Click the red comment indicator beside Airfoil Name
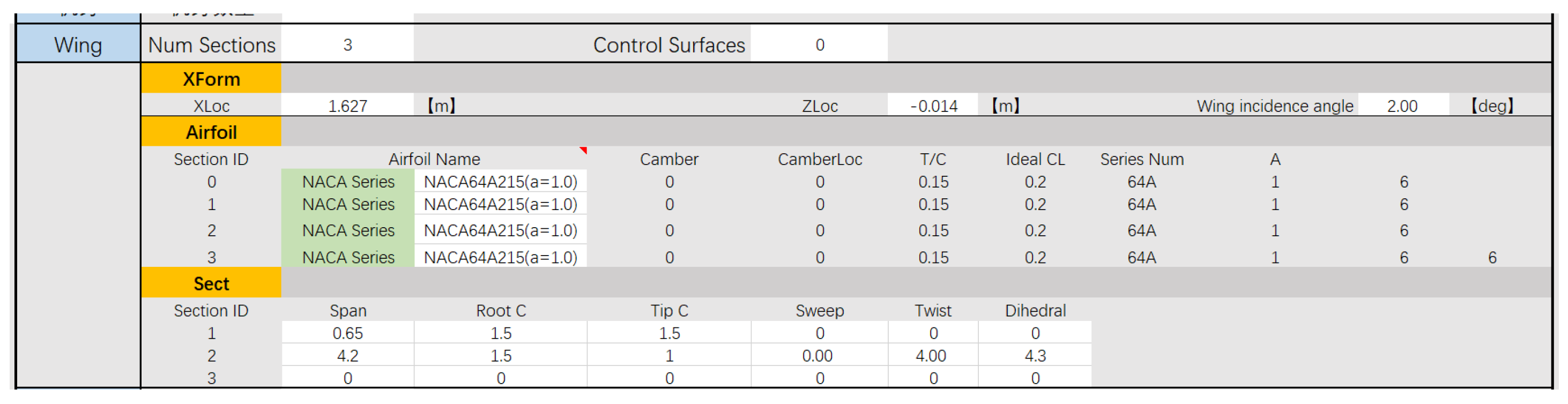This screenshot has width=1568, height=404. [583, 149]
